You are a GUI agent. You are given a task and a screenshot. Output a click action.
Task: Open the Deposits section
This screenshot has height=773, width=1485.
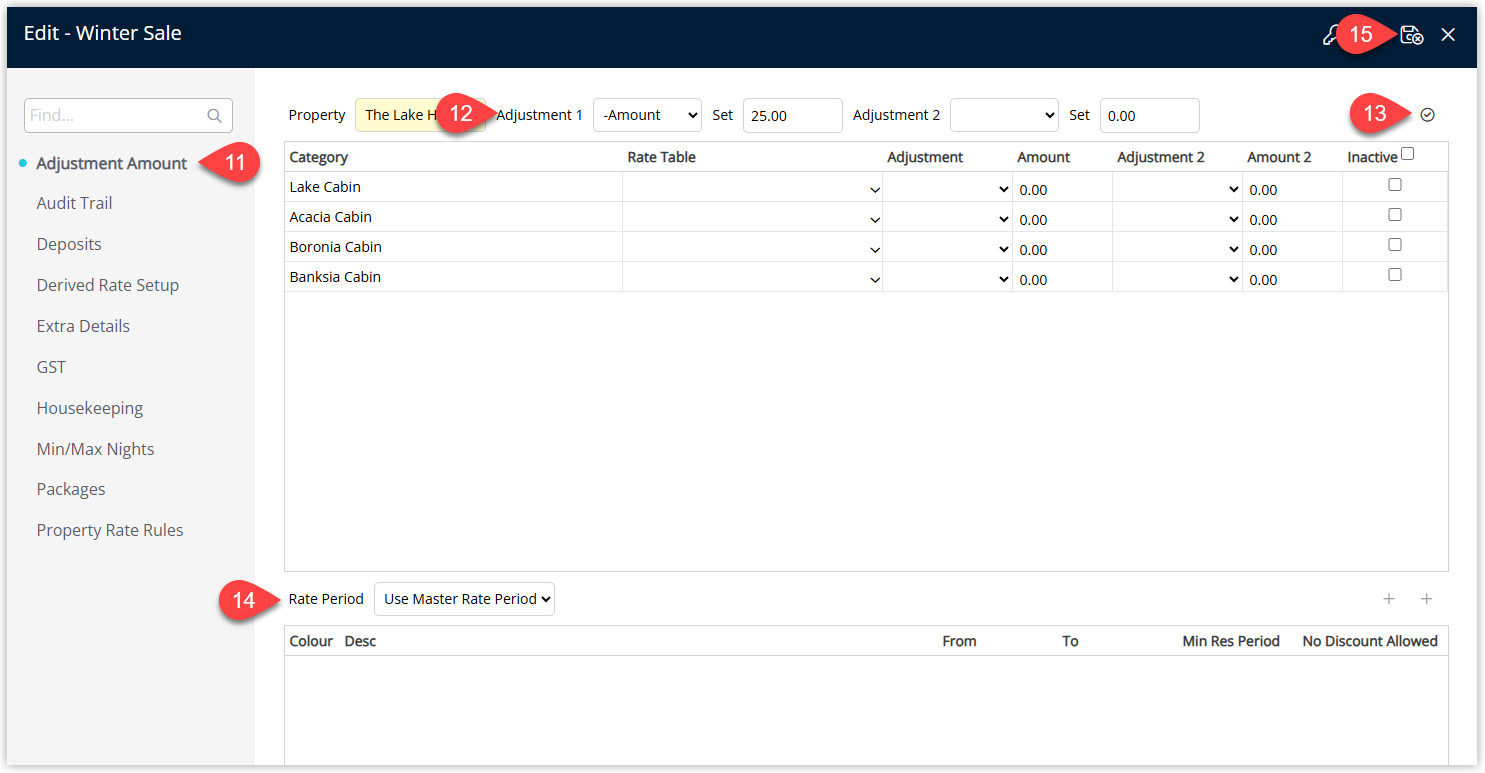coord(69,244)
